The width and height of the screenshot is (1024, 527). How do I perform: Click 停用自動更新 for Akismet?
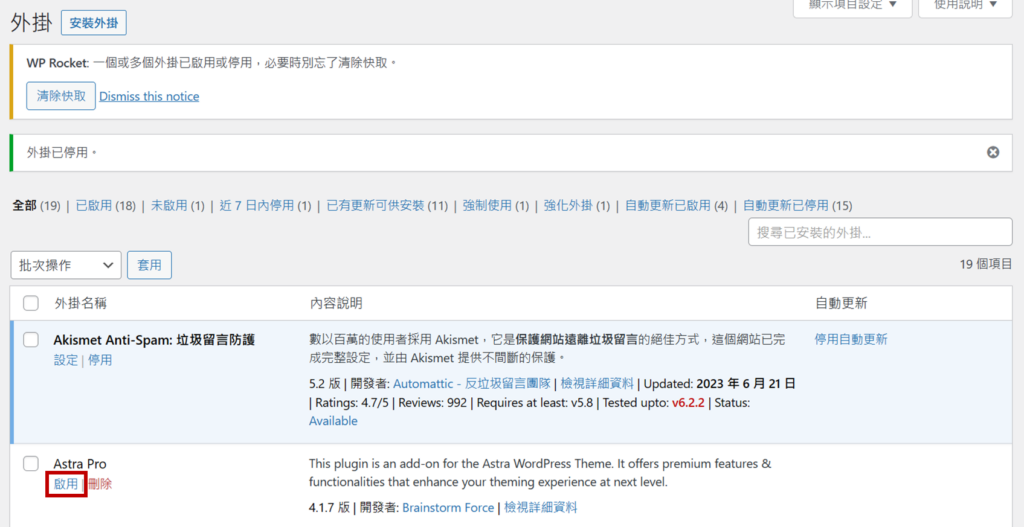coord(851,340)
